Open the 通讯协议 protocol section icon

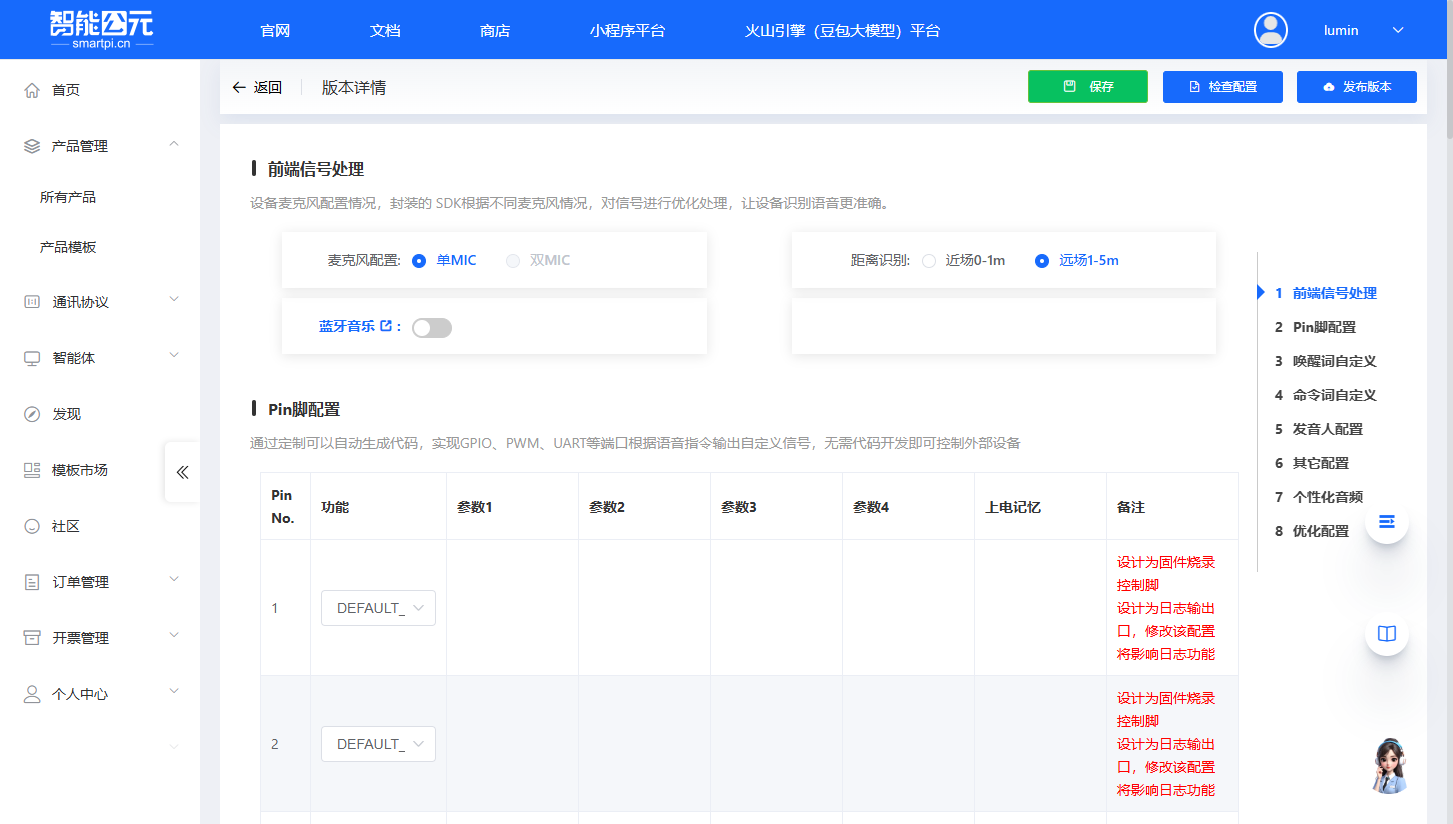pos(31,301)
